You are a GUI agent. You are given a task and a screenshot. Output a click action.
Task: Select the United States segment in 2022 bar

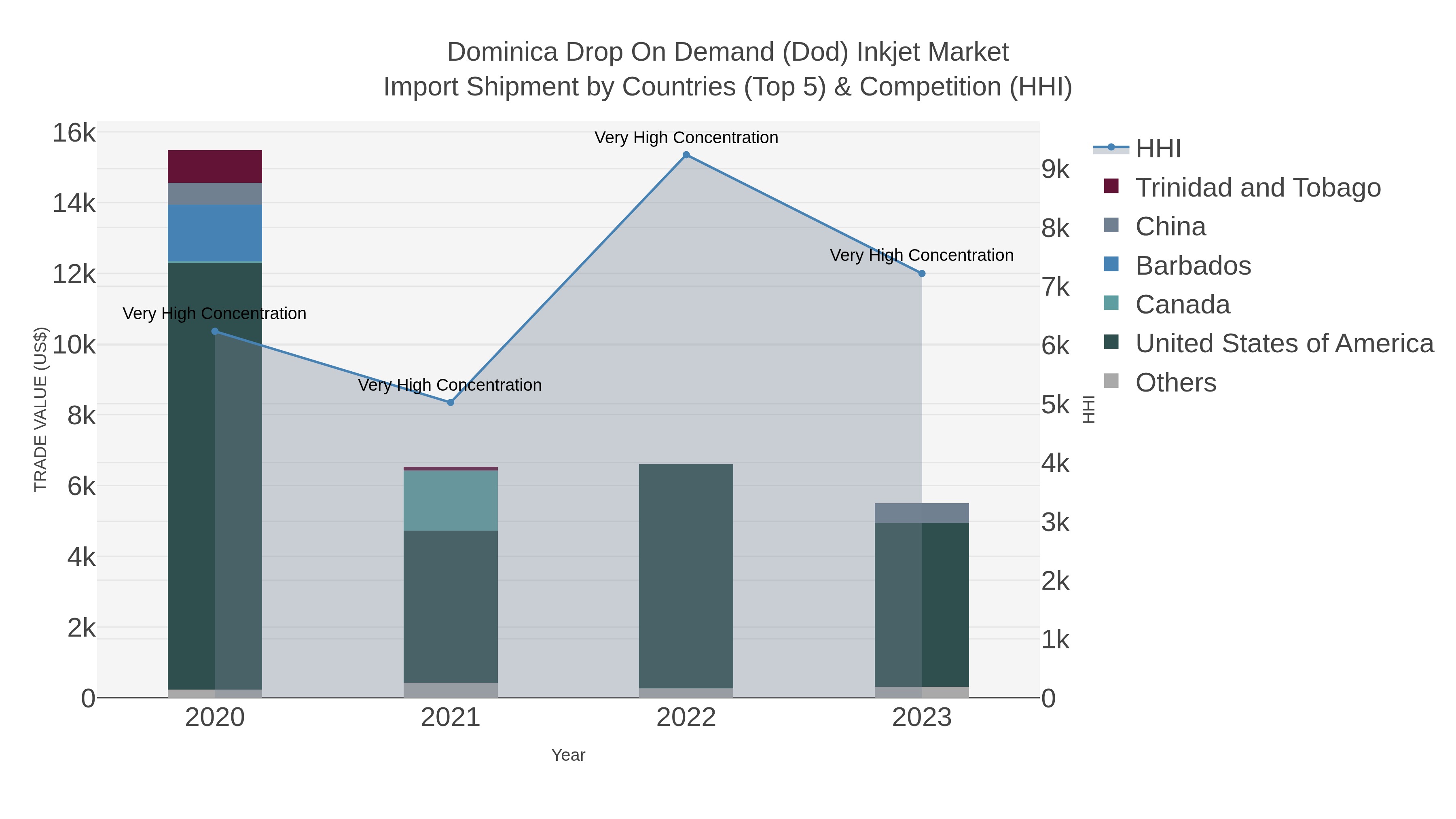686,576
